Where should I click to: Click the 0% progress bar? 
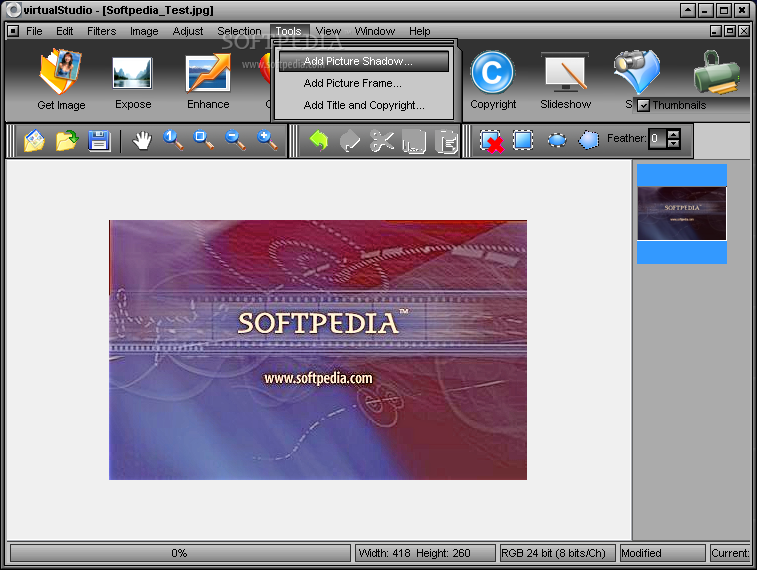[x=180, y=553]
